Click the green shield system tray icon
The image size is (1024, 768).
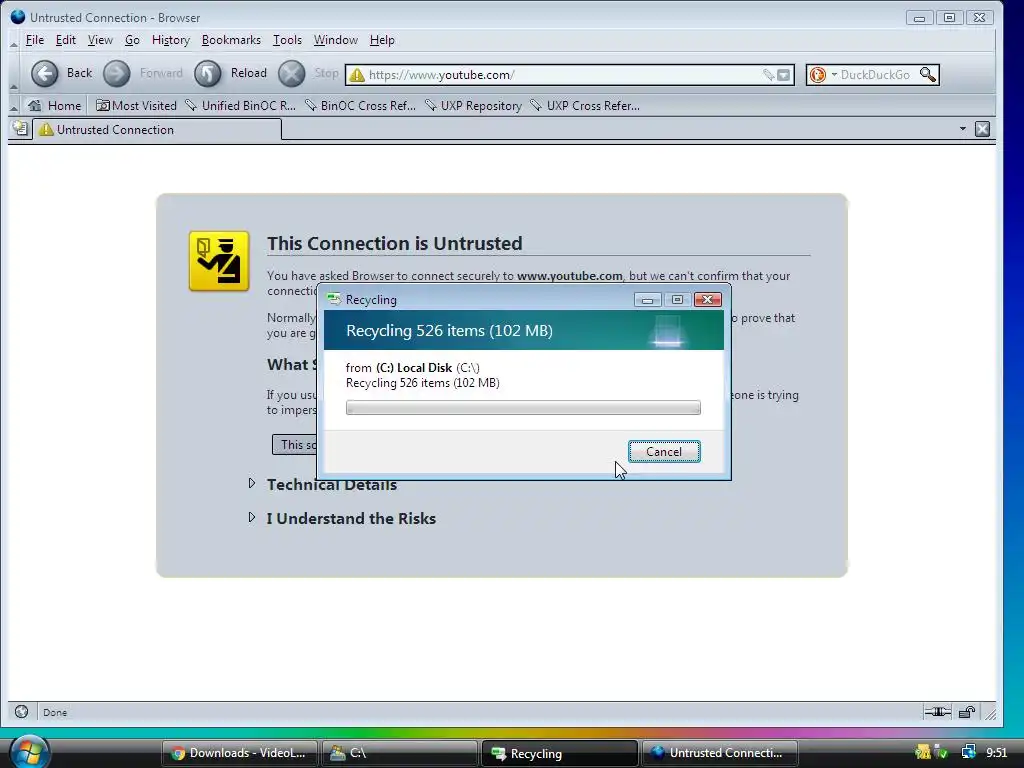click(x=941, y=752)
